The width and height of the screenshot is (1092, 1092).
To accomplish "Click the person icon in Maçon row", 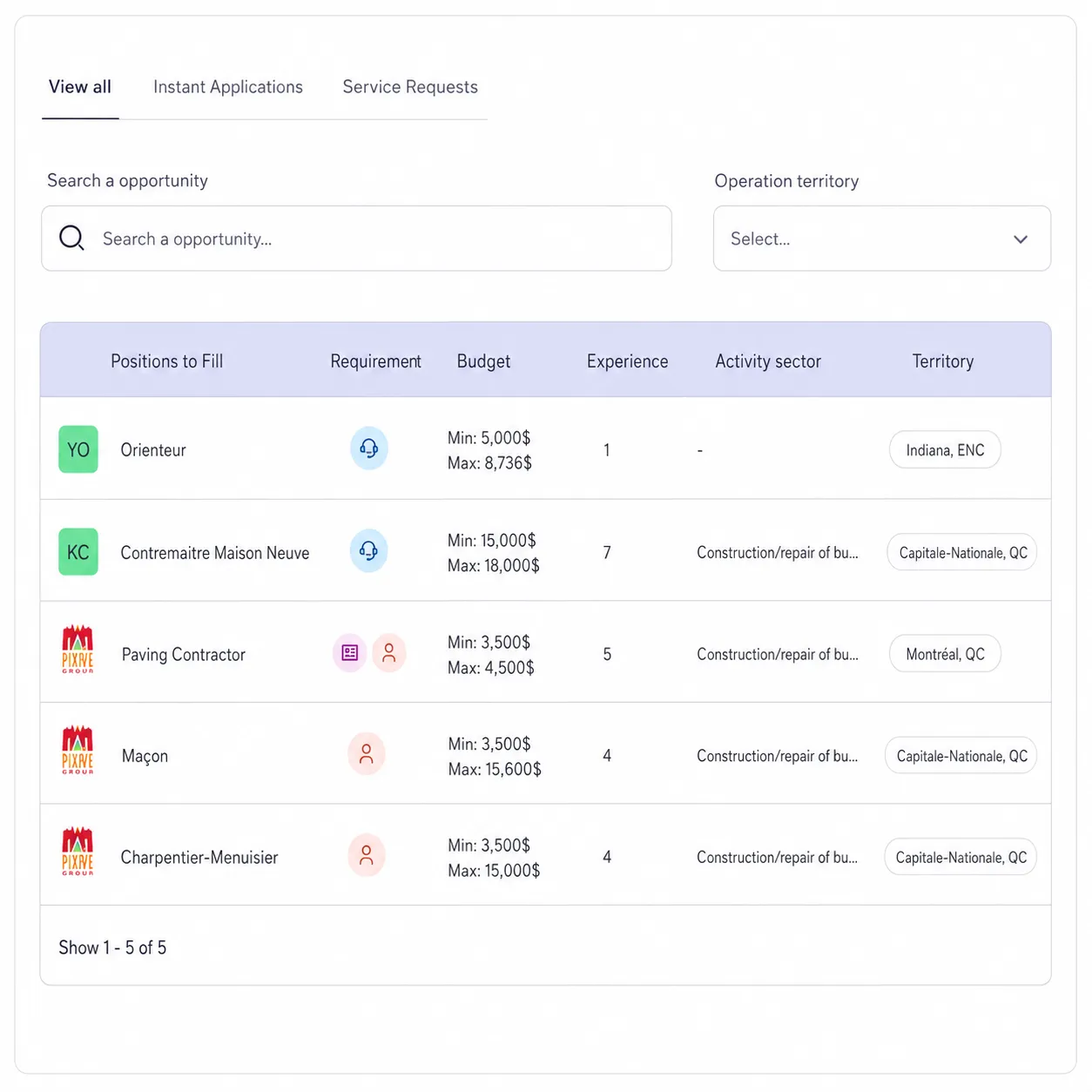I will tap(367, 754).
